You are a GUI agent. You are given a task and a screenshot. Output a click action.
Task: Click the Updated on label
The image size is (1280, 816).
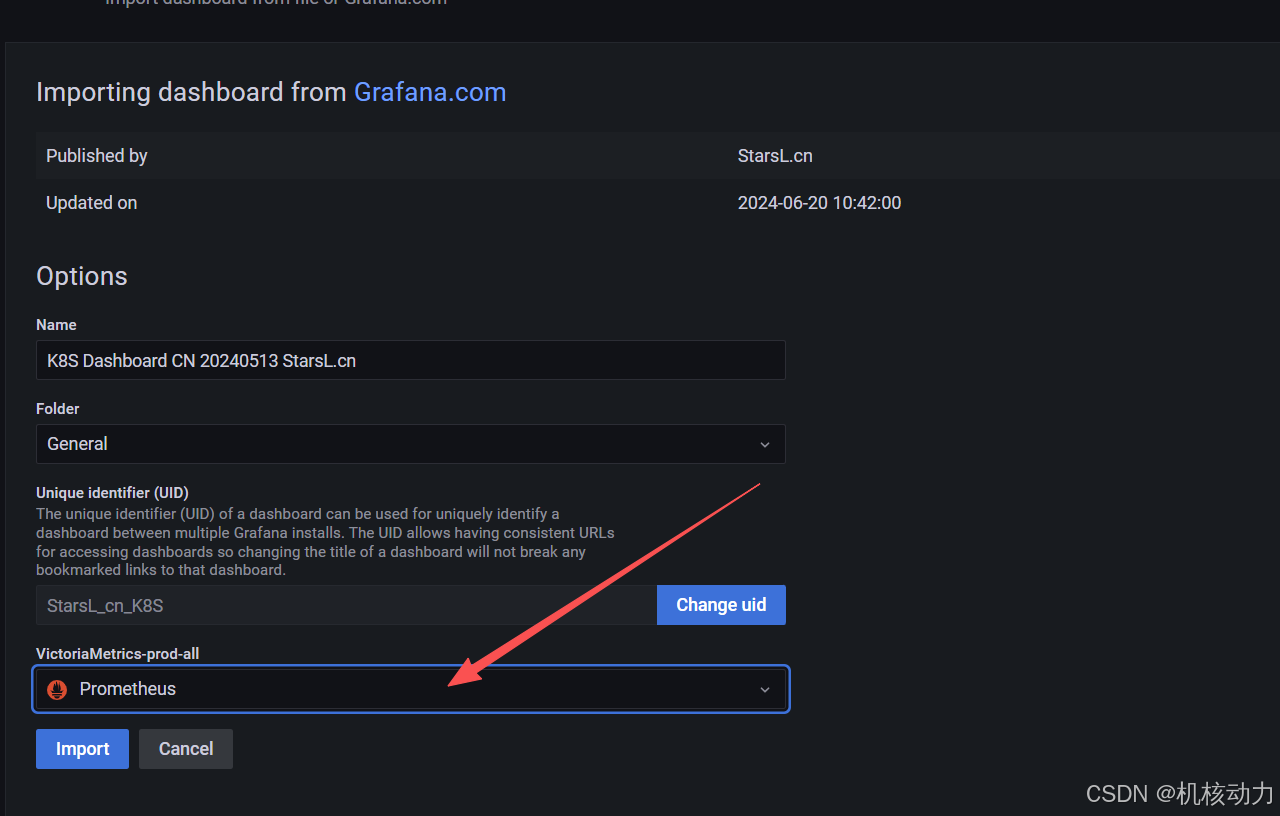(91, 203)
